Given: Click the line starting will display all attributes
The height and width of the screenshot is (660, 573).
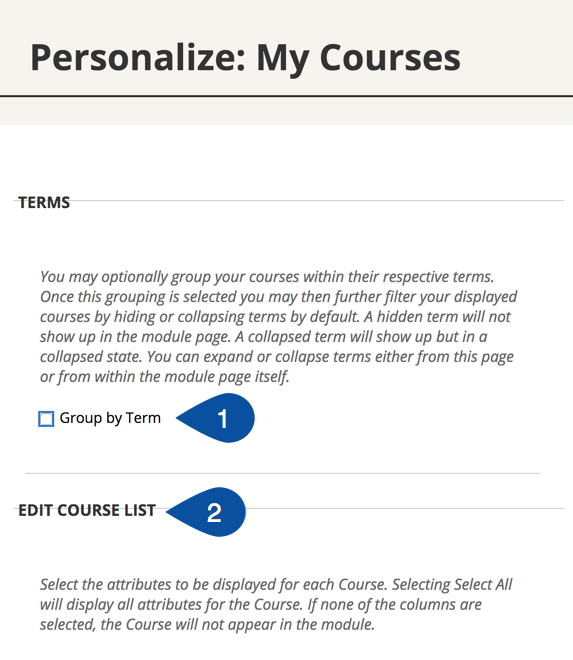Looking at the screenshot, I should coord(261,604).
